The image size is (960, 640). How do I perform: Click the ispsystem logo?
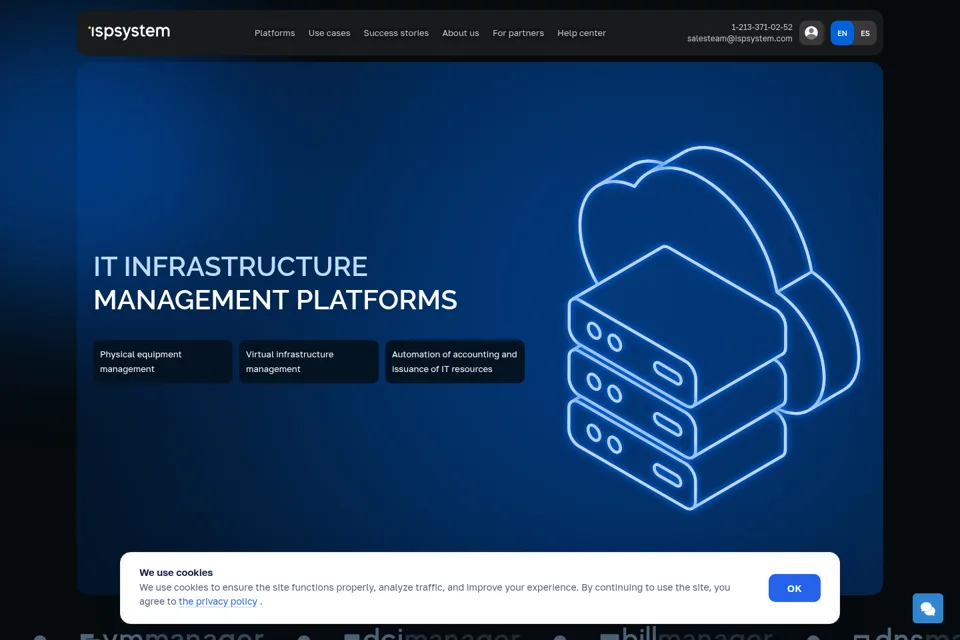[x=129, y=31]
